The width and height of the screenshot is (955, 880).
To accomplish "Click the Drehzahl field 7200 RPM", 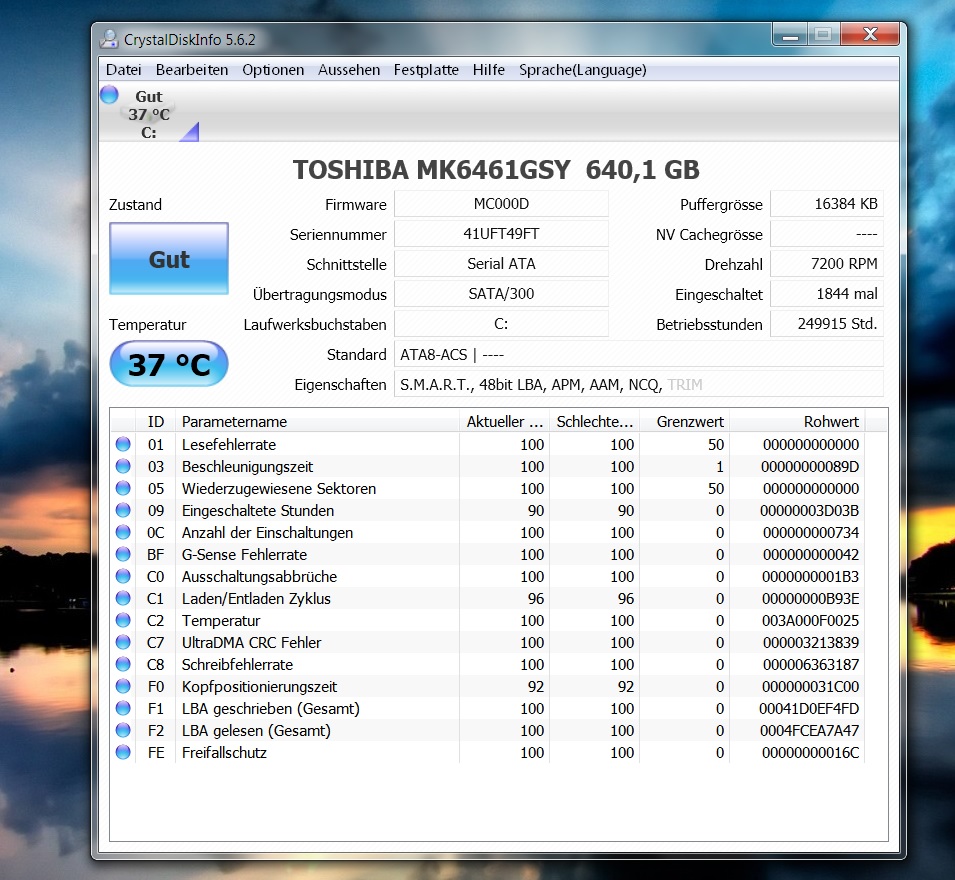I will [x=827, y=264].
